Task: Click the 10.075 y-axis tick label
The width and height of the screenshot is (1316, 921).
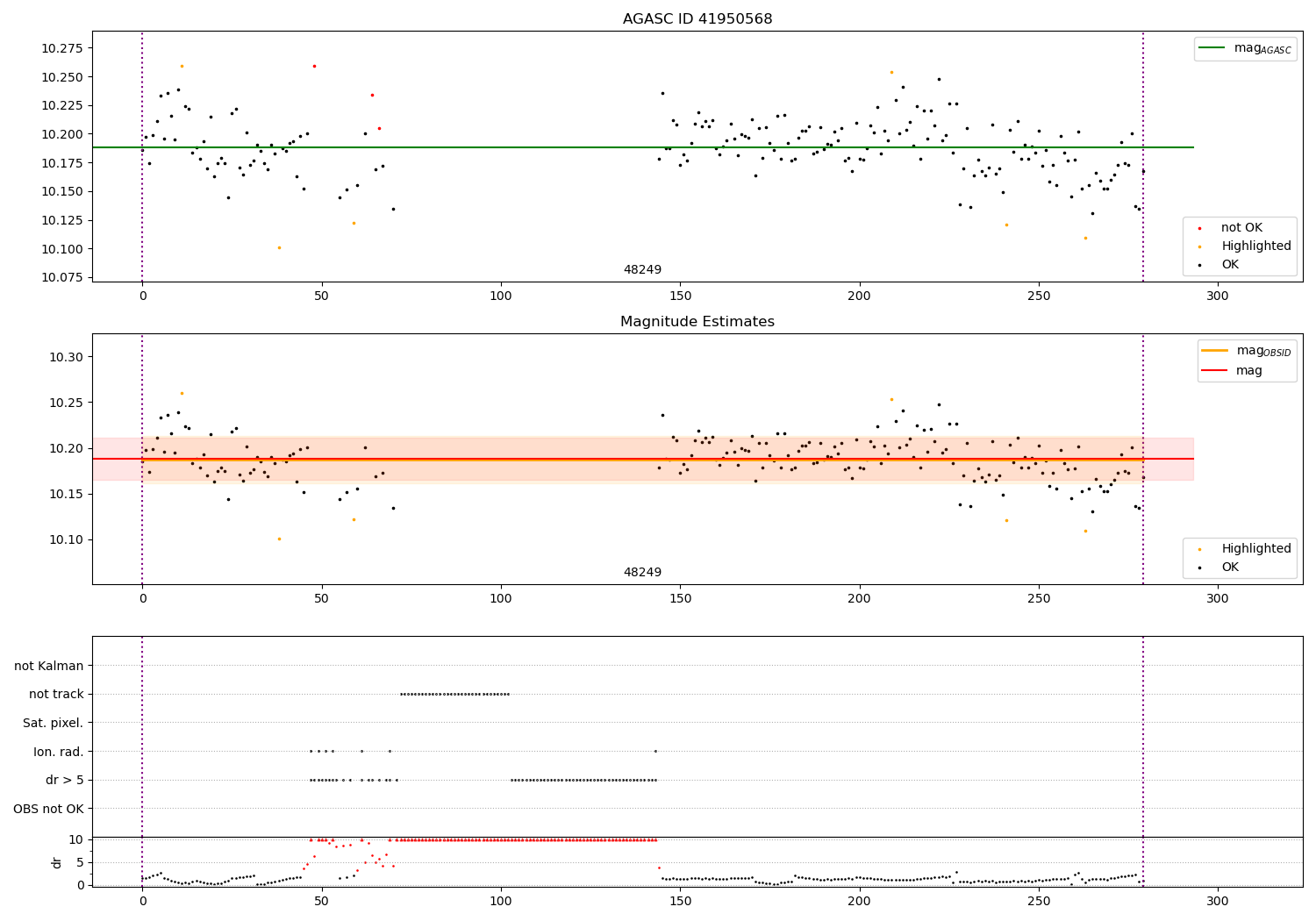Action: [x=62, y=277]
